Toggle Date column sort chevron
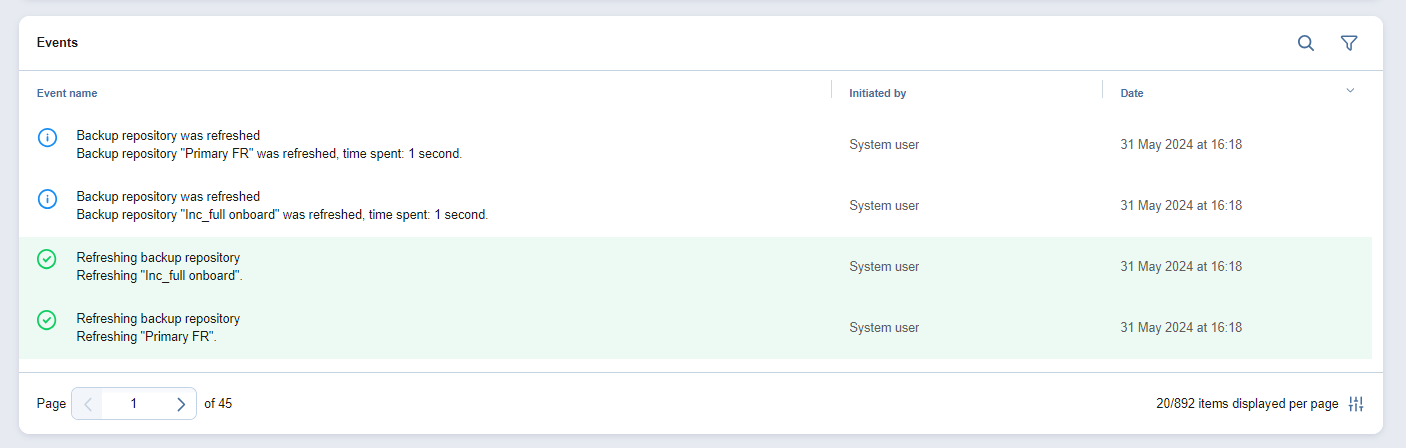The image size is (1406, 448). pyautogui.click(x=1350, y=91)
